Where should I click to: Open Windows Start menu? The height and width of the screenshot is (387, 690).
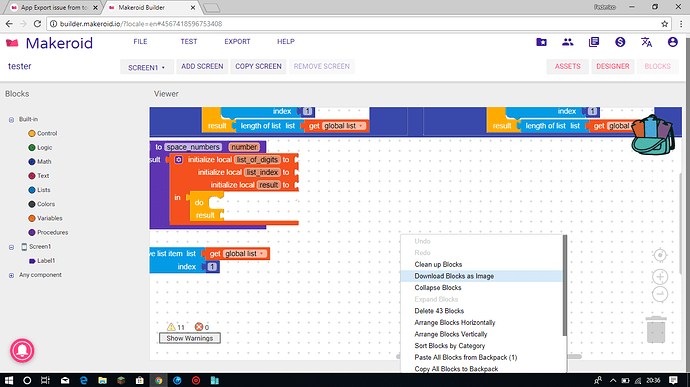pos(9,380)
